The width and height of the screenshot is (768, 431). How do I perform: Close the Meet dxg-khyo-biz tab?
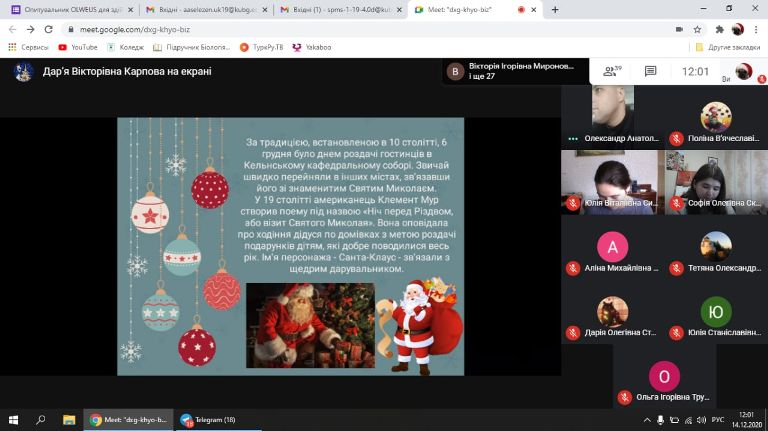(x=533, y=9)
